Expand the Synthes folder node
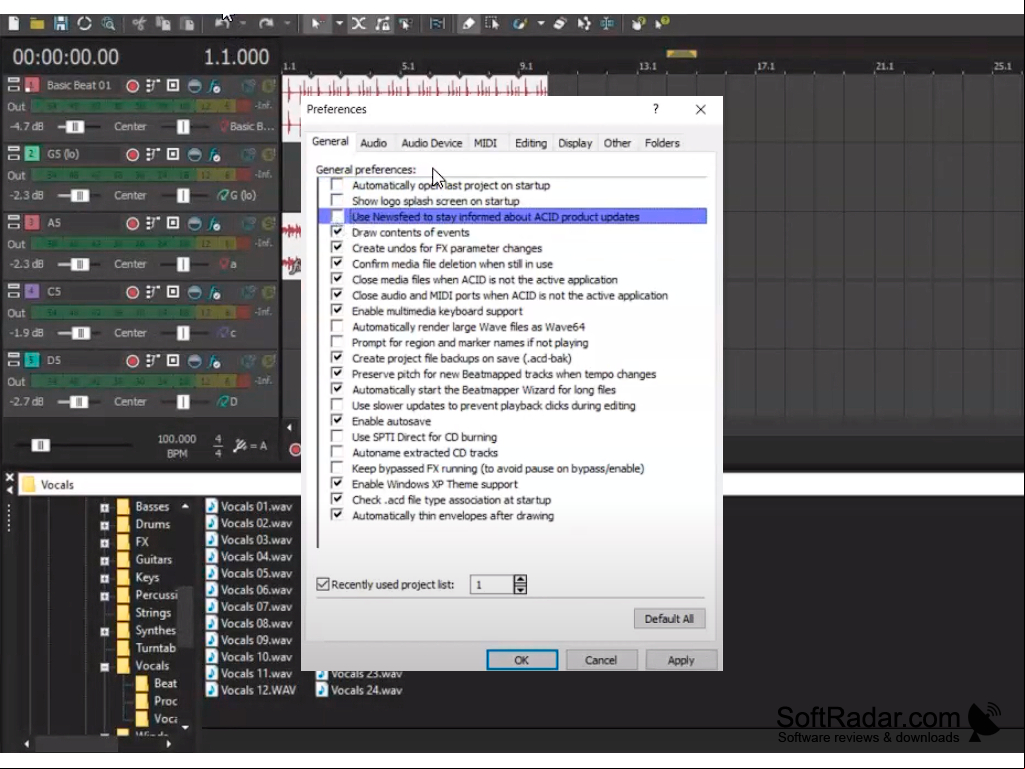The width and height of the screenshot is (1025, 769). (x=105, y=631)
